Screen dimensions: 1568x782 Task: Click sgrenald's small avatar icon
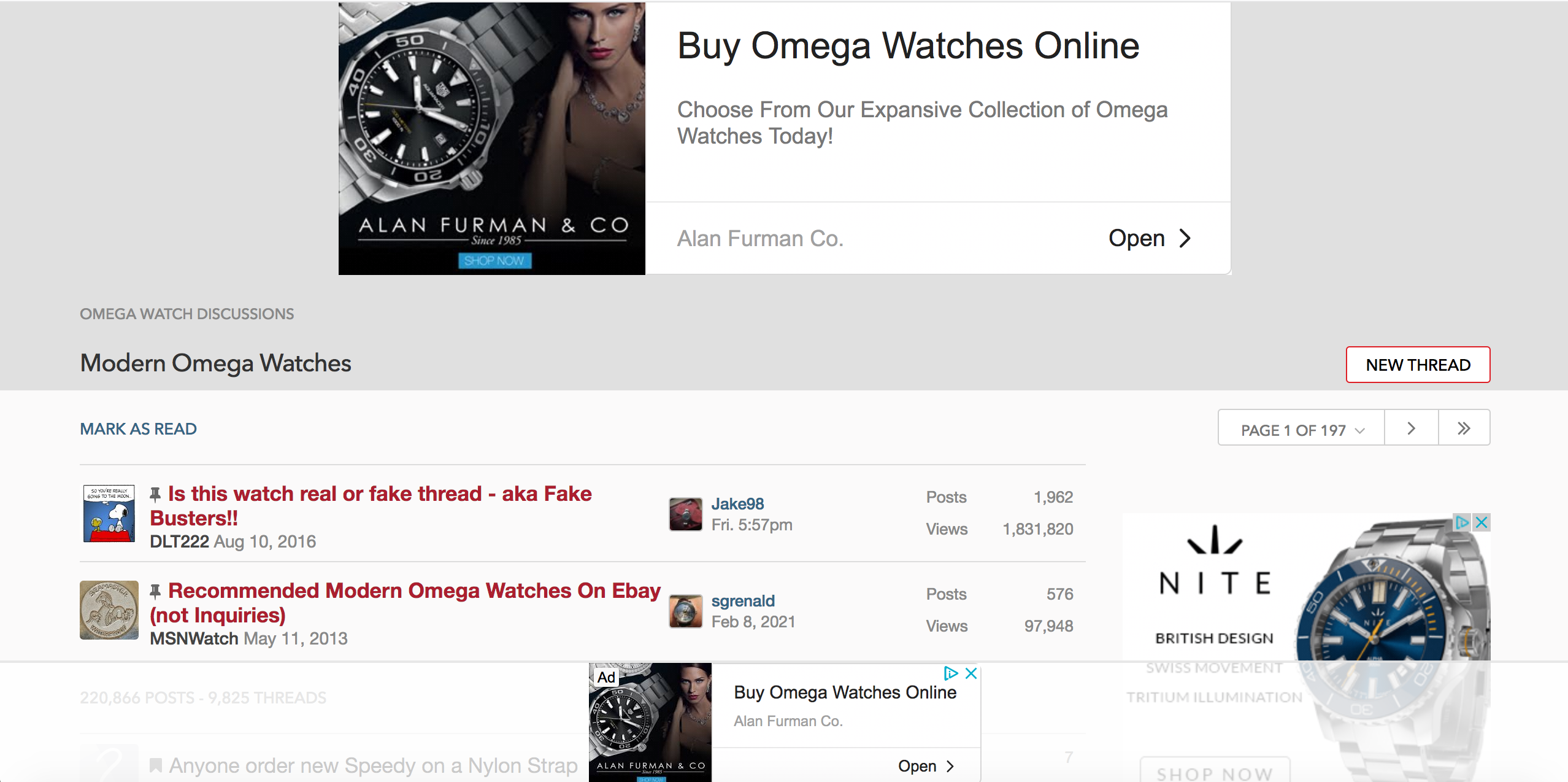point(685,611)
